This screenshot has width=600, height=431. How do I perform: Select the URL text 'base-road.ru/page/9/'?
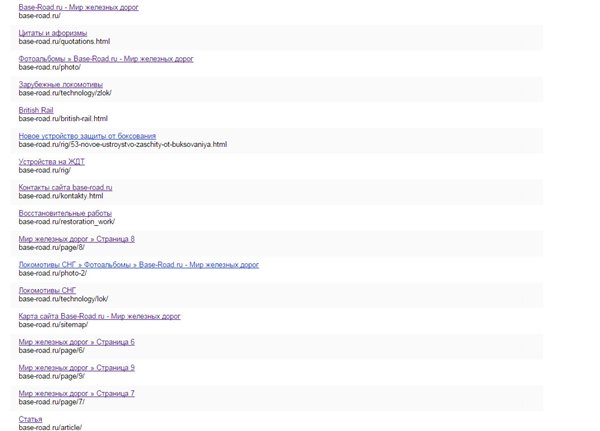click(52, 376)
